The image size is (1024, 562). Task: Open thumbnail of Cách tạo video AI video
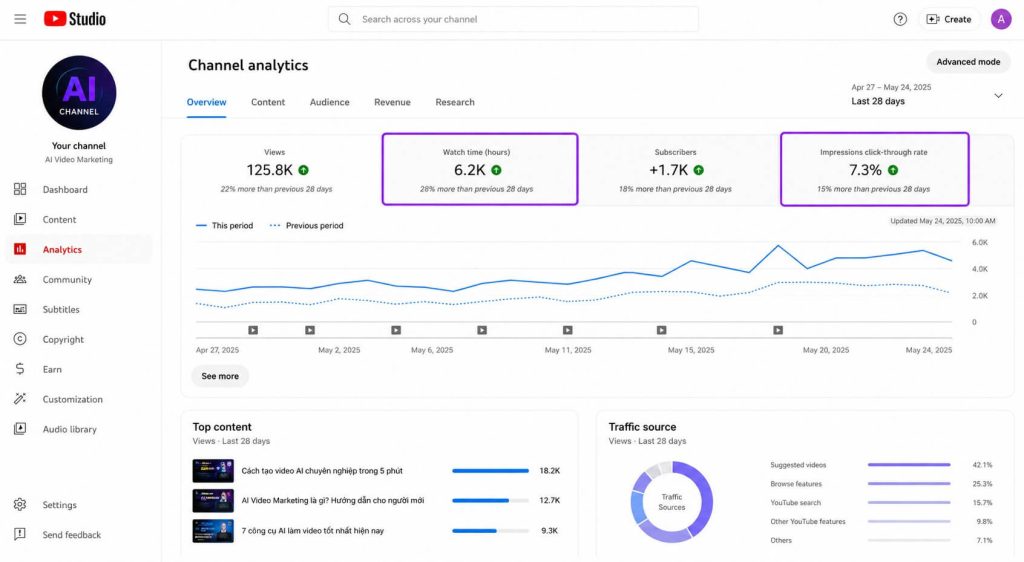tap(213, 471)
